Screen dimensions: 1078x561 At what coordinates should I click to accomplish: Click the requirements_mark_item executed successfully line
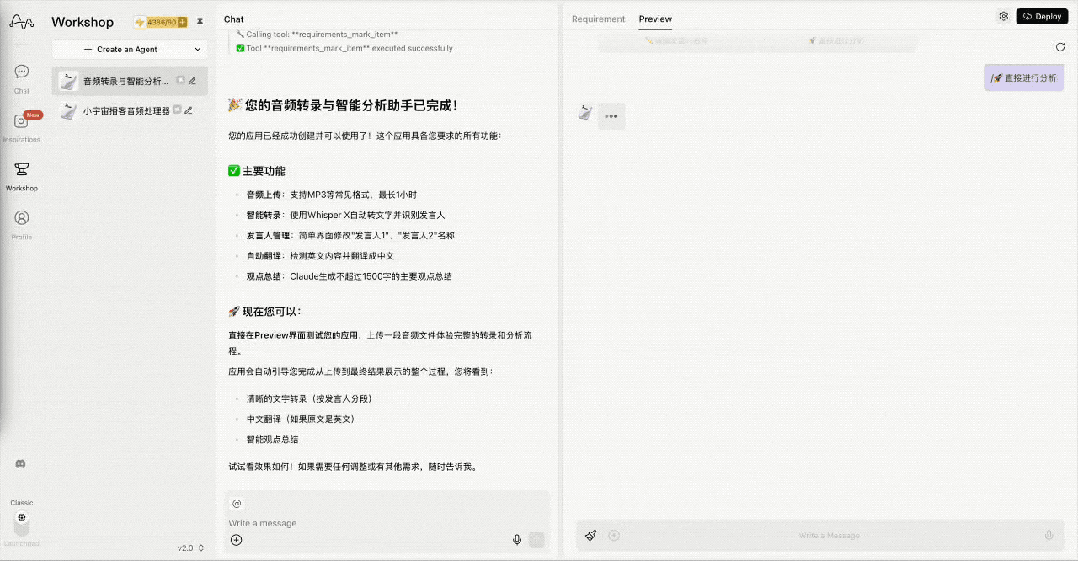tap(344, 48)
